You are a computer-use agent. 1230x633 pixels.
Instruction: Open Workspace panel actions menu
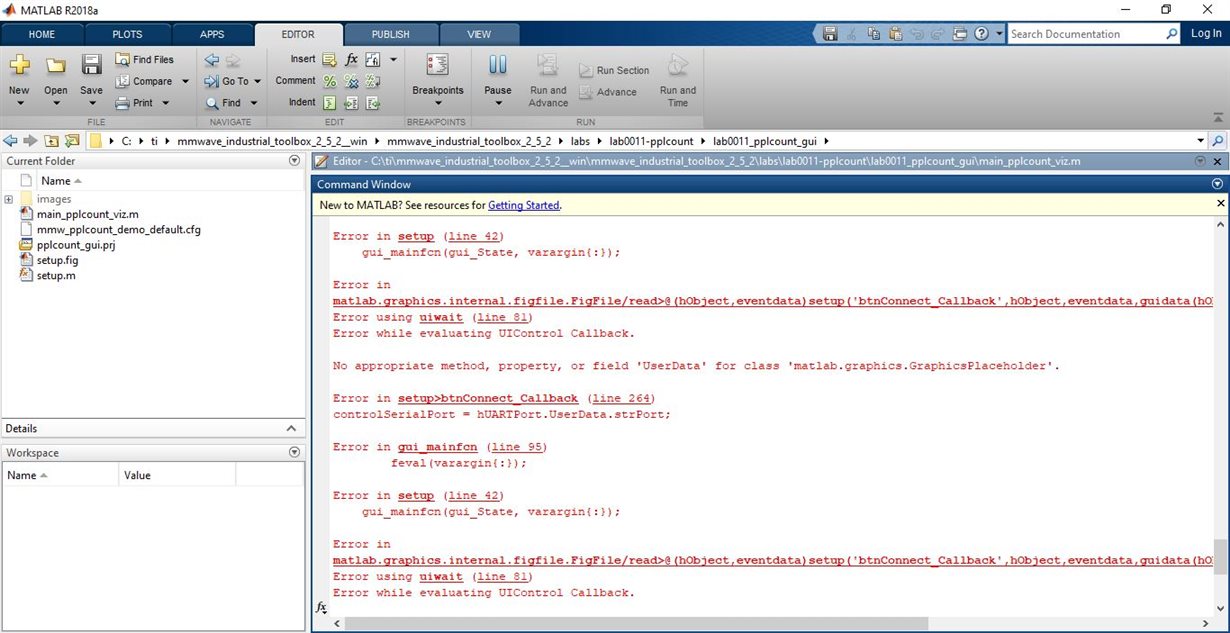[x=294, y=452]
